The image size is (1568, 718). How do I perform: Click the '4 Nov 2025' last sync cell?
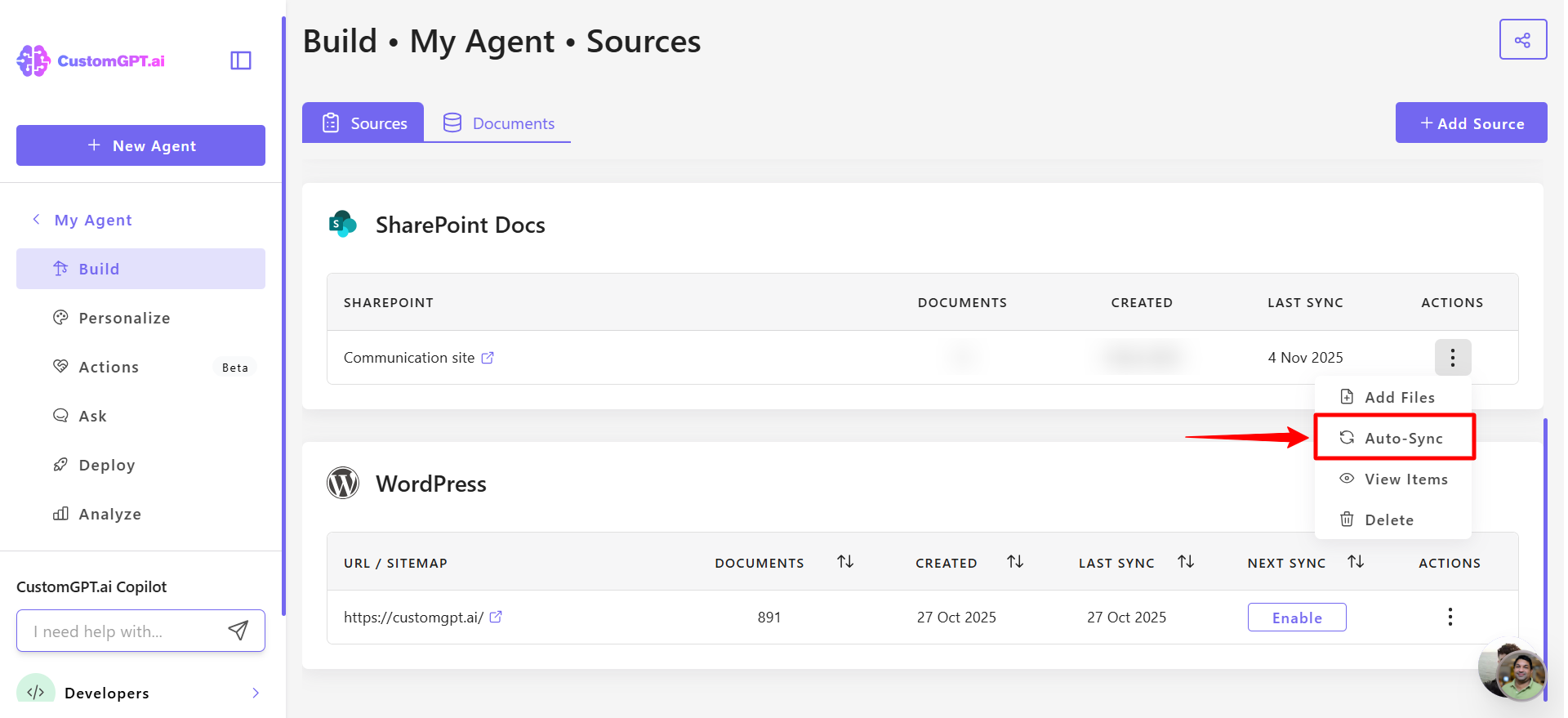[1305, 358]
